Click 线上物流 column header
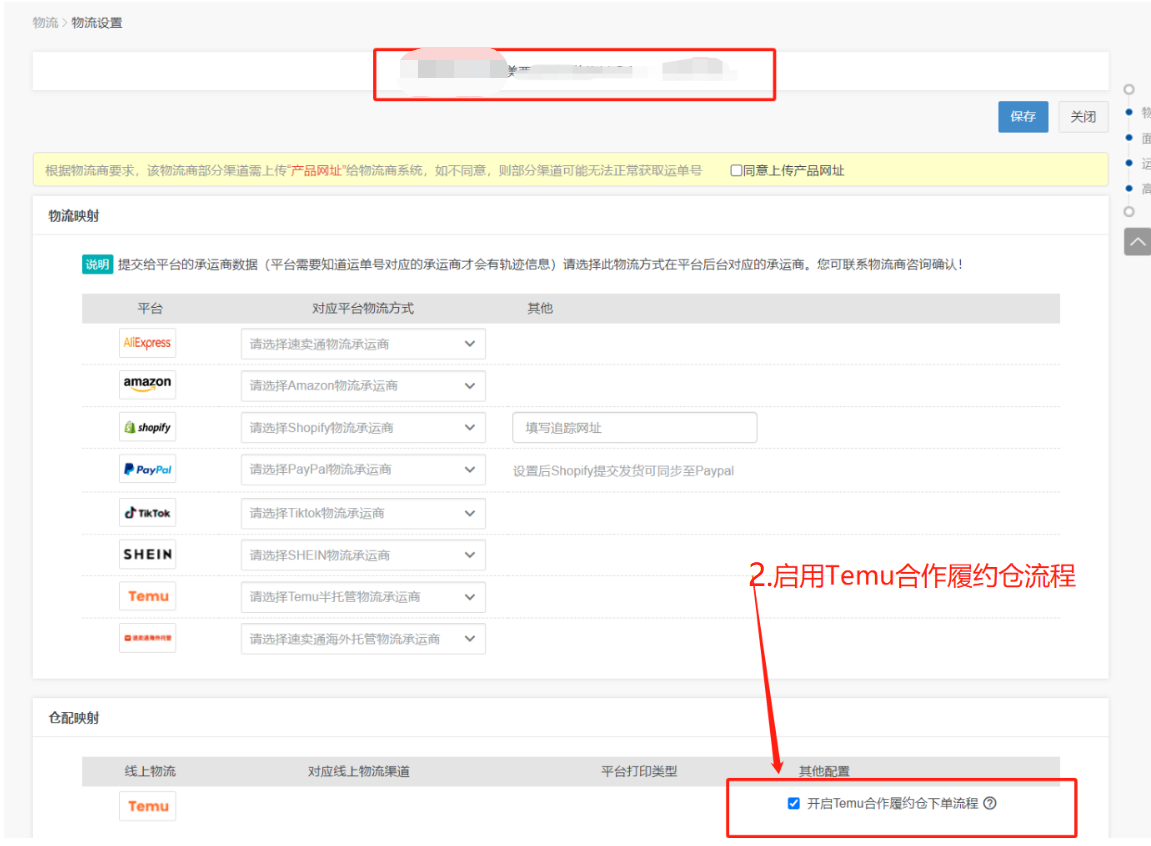Screen dimensions: 1151x846 pos(150,771)
